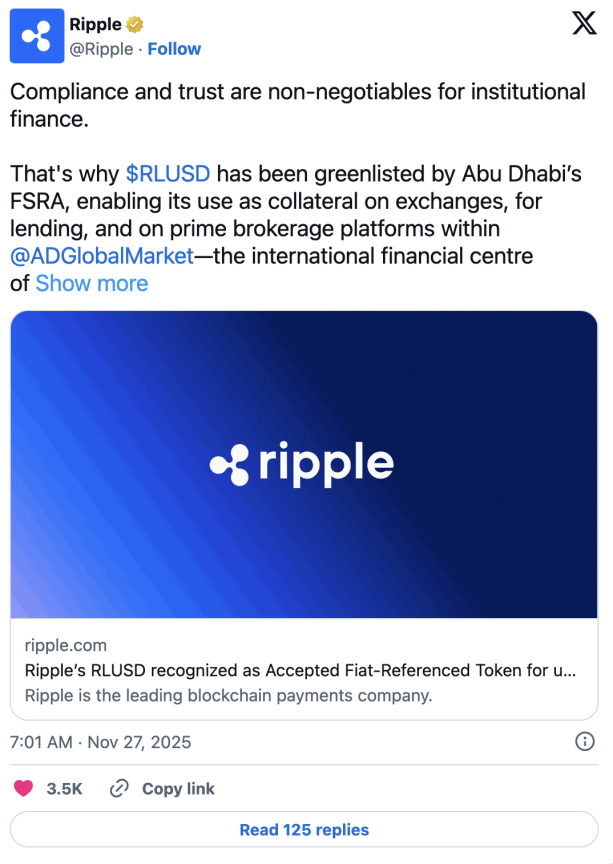Open the @ADGlobalMarket mention
613x864 pixels.
click(x=101, y=256)
